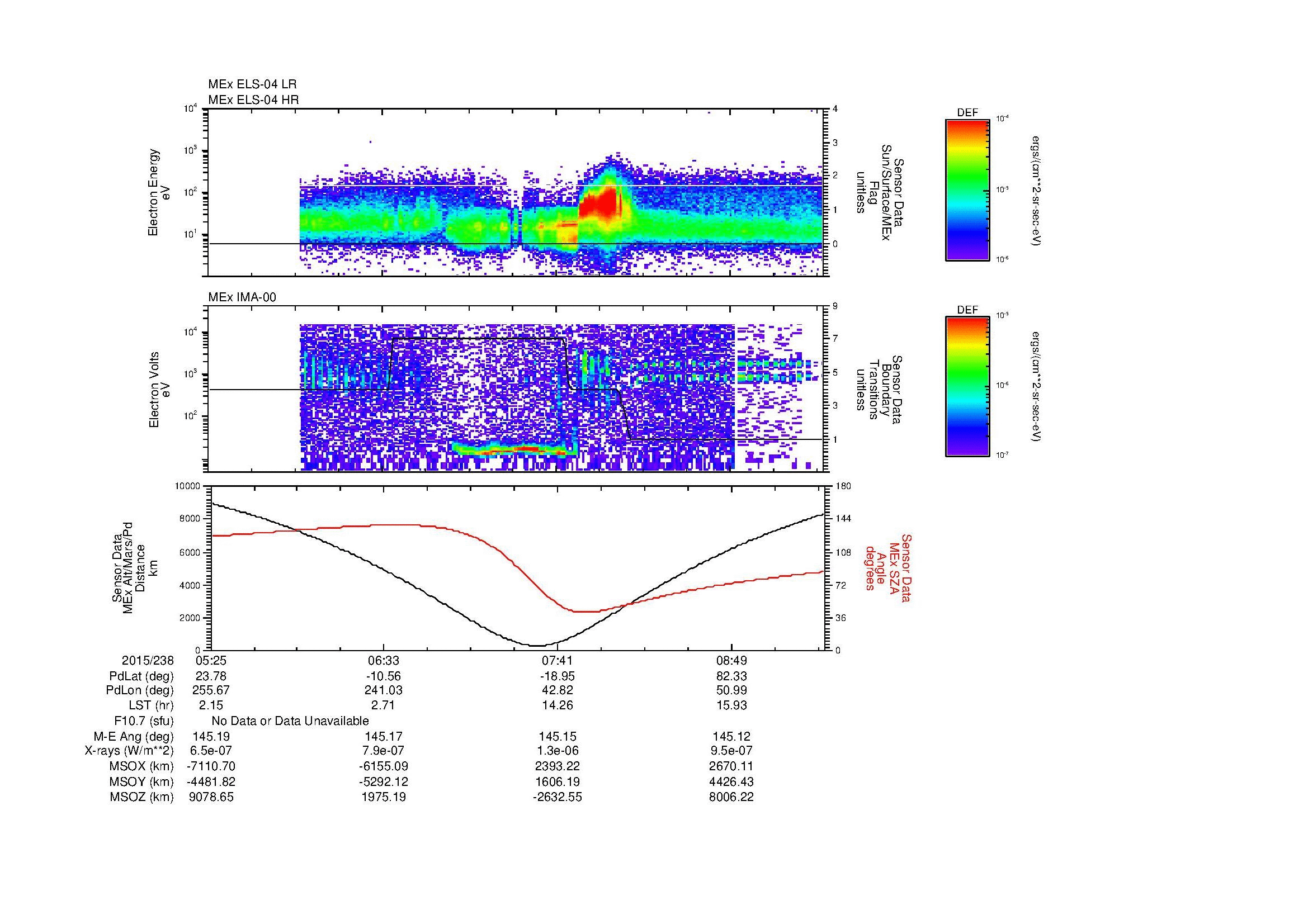Click the 'MEx IMA-00' panel title
1308x924 pixels.
click(242, 297)
